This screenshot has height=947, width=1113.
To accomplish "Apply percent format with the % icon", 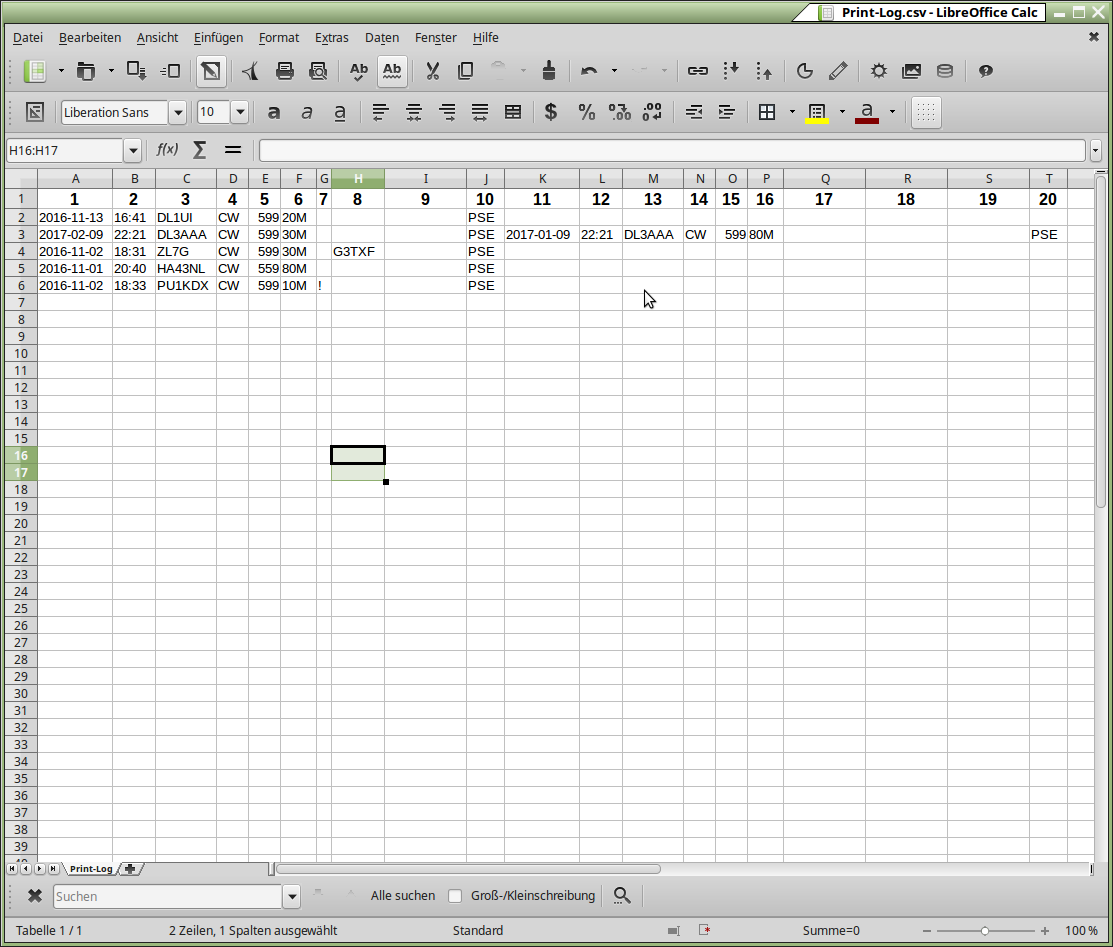I will 587,112.
